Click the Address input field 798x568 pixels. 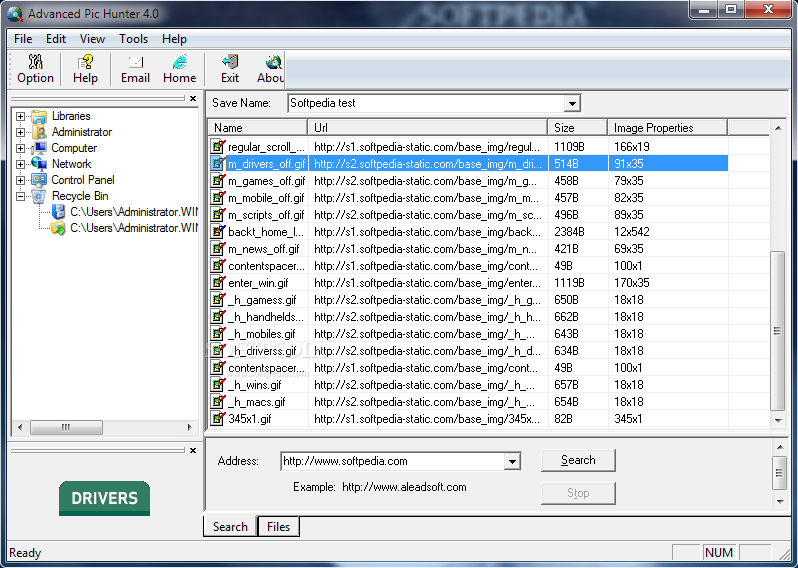click(393, 462)
